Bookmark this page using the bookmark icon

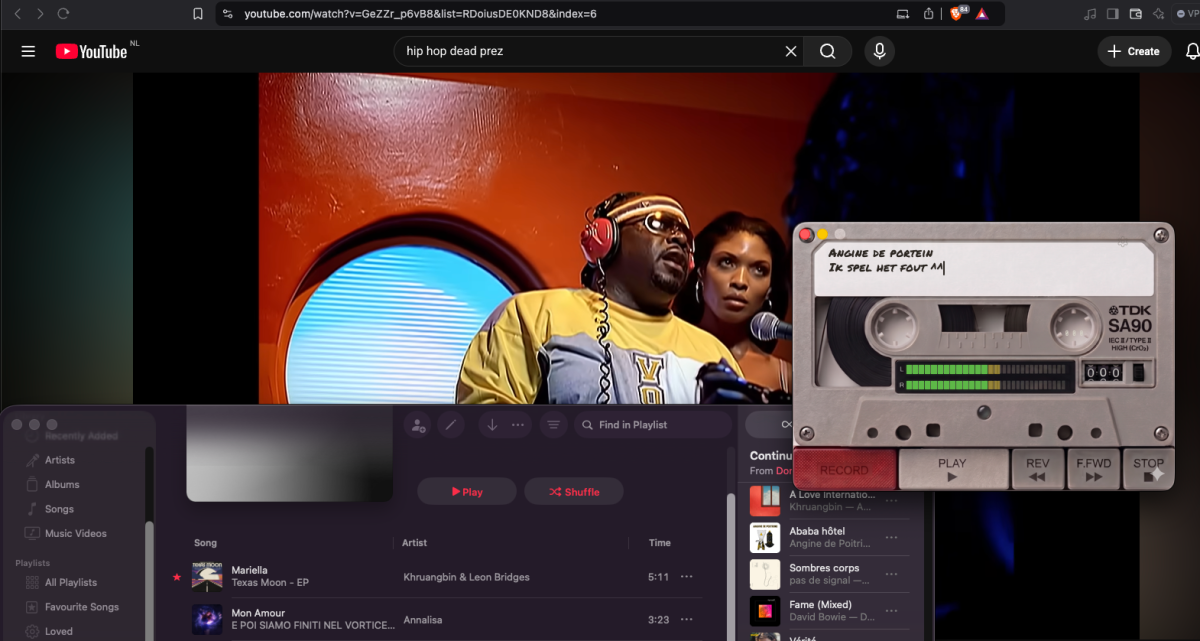pos(198,14)
